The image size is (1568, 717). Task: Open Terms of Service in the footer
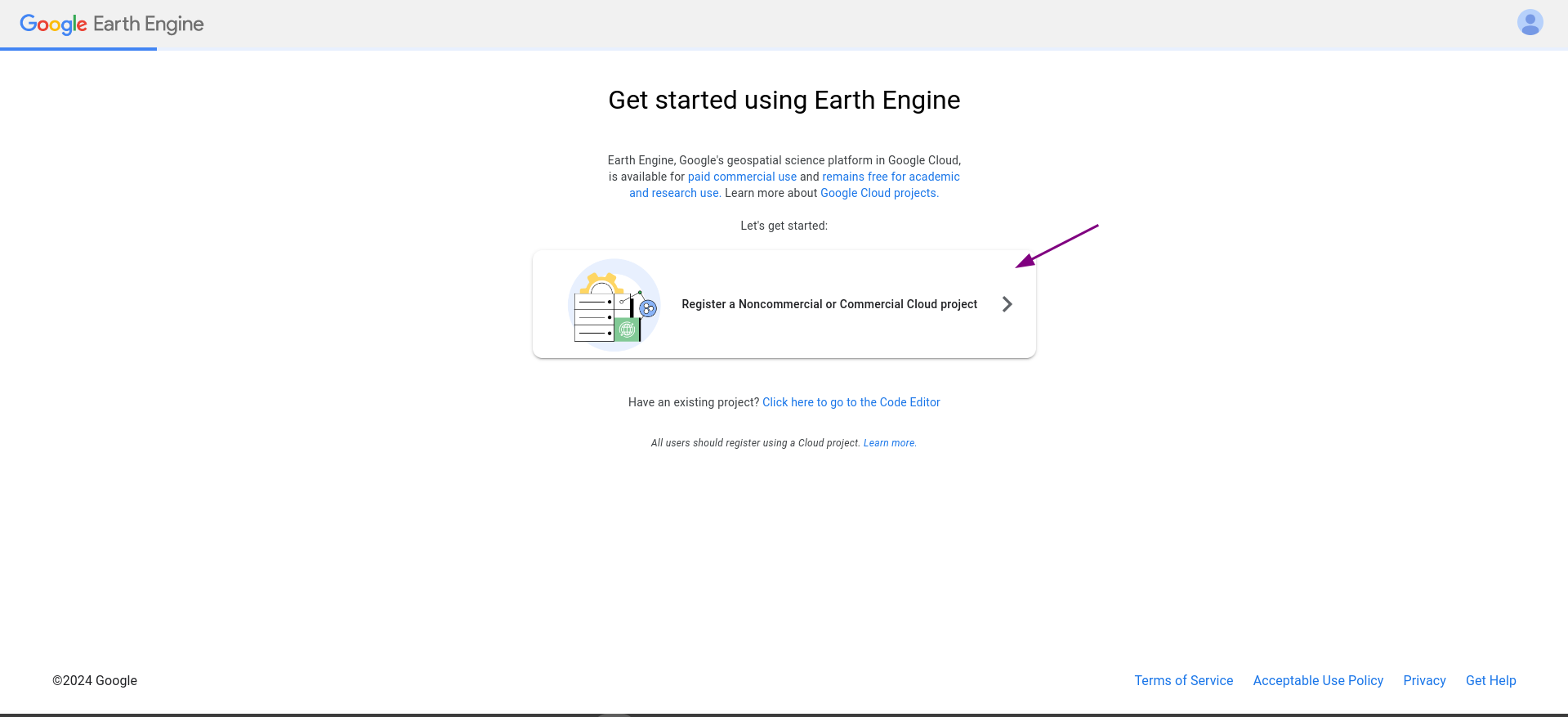pyautogui.click(x=1183, y=680)
